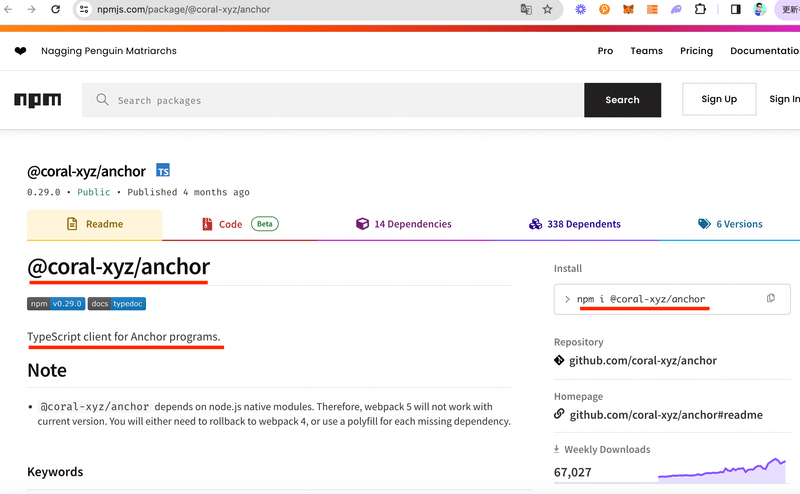Click the magnifier icon in search box
The width and height of the screenshot is (800, 494).
coord(102,100)
